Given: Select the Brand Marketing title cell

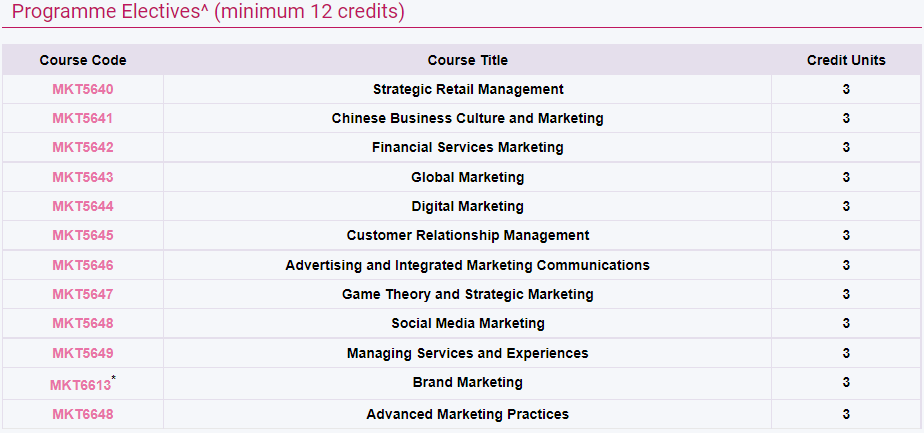Looking at the screenshot, I should point(467,382).
